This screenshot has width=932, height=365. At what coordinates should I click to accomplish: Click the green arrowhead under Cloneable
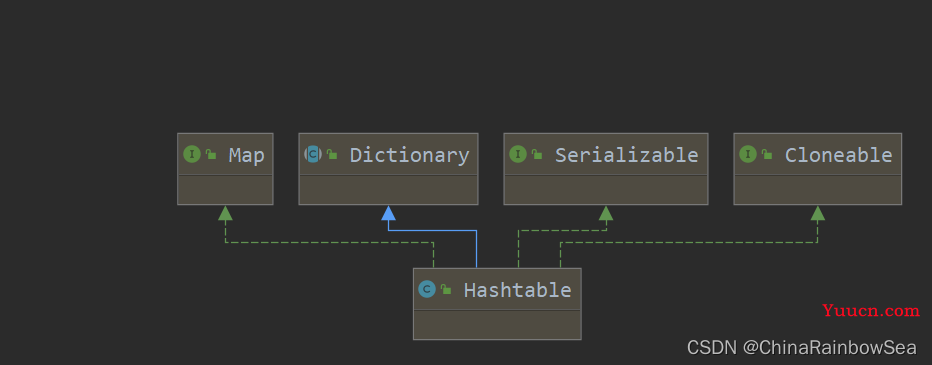coord(818,213)
